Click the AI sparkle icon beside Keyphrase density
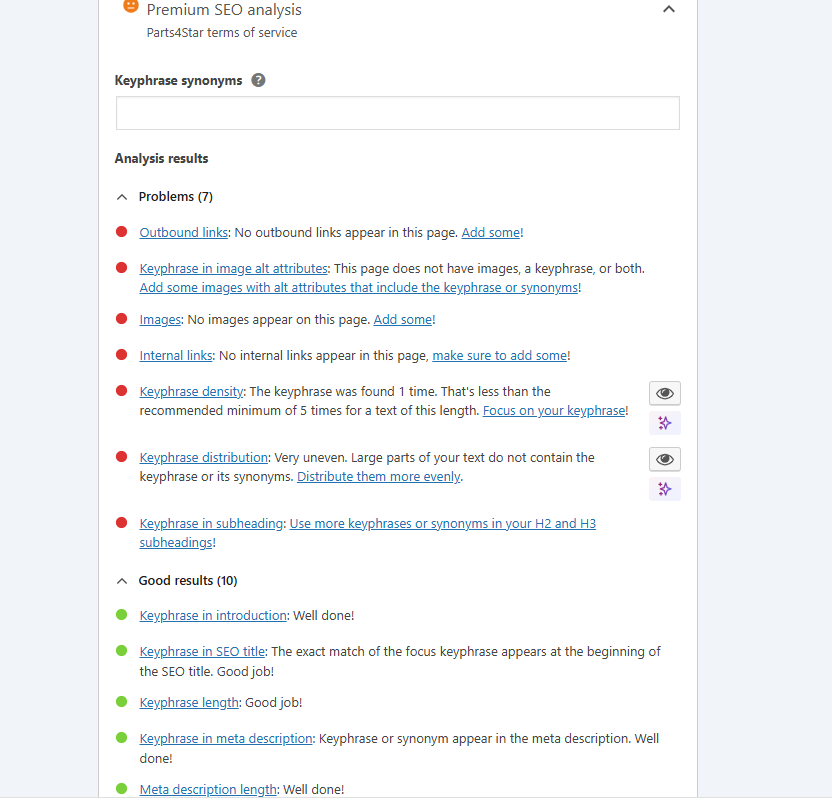 point(664,423)
